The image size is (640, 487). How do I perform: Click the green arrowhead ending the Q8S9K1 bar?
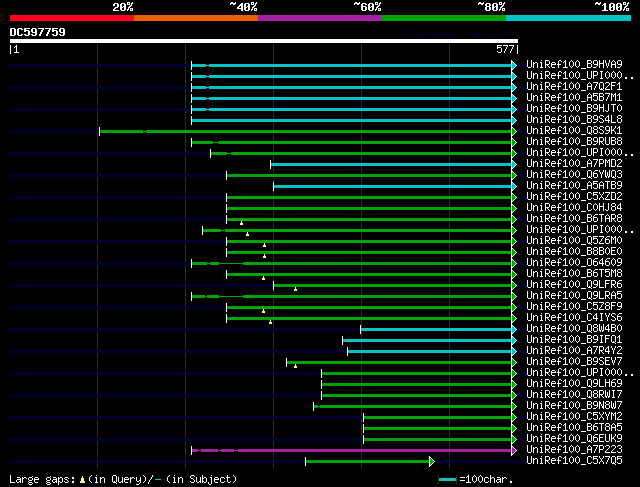point(514,131)
